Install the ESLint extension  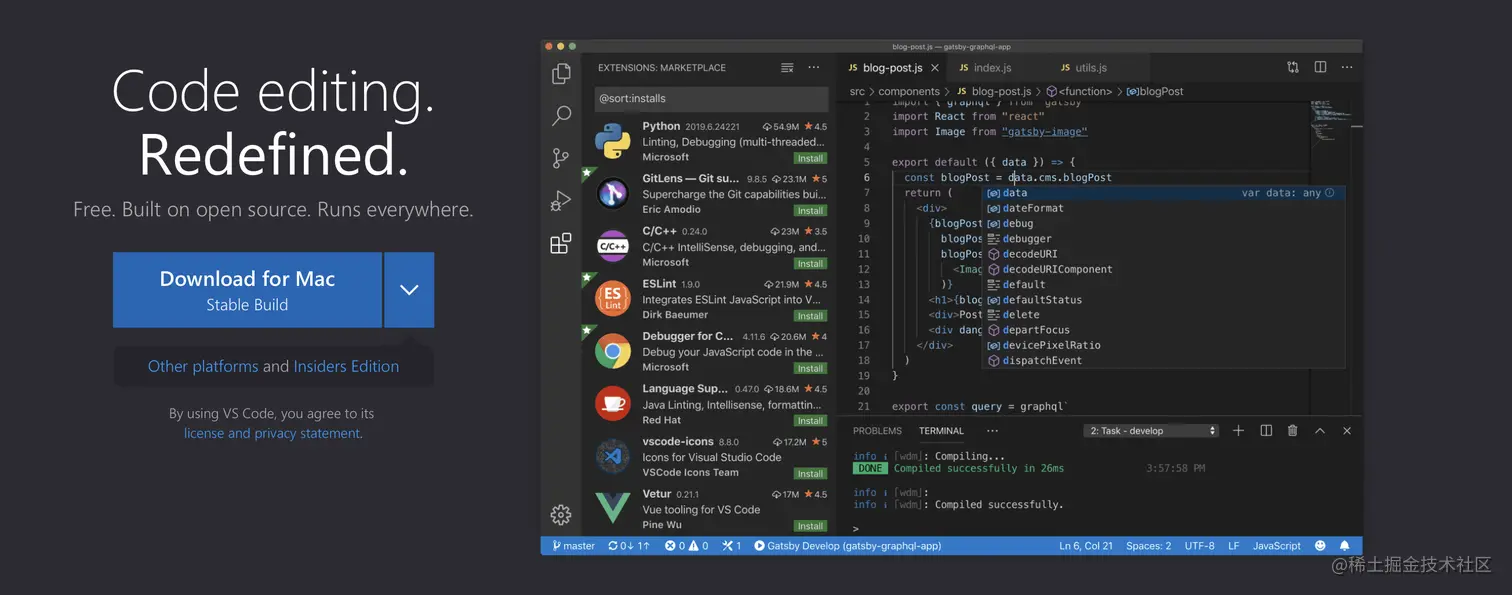[x=810, y=316]
